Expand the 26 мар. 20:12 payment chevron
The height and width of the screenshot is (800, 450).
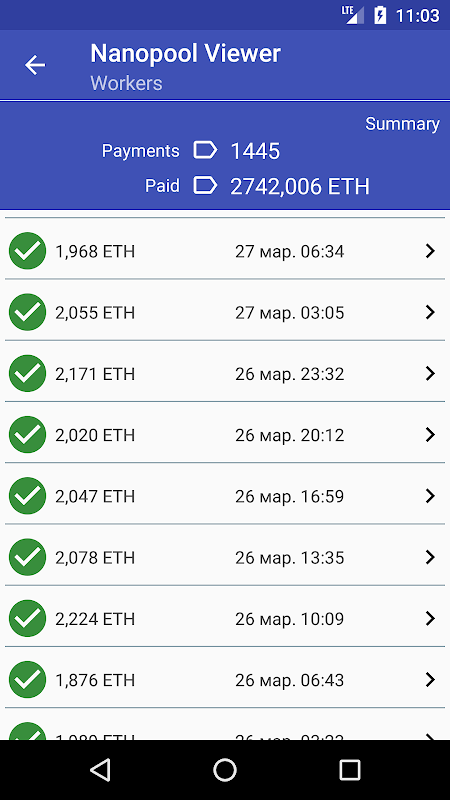click(x=430, y=435)
